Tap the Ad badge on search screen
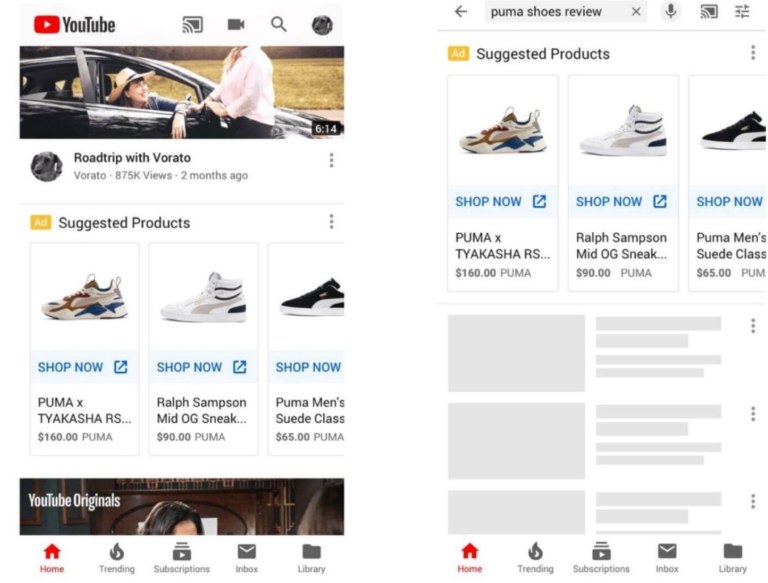Viewport: 768px width, 583px height. (458, 53)
